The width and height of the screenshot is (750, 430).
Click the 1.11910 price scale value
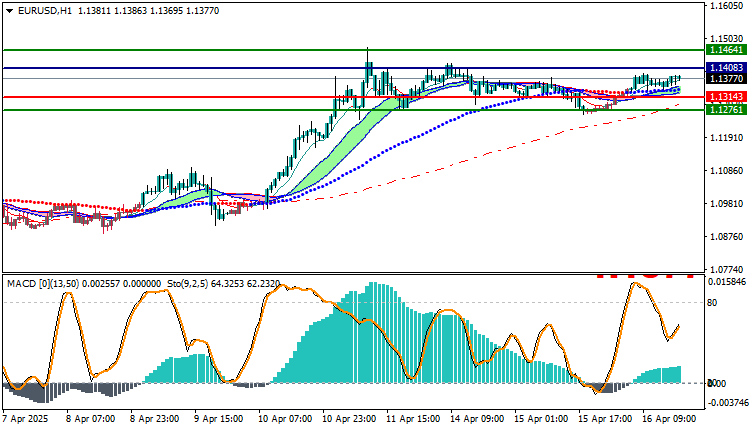pos(727,138)
